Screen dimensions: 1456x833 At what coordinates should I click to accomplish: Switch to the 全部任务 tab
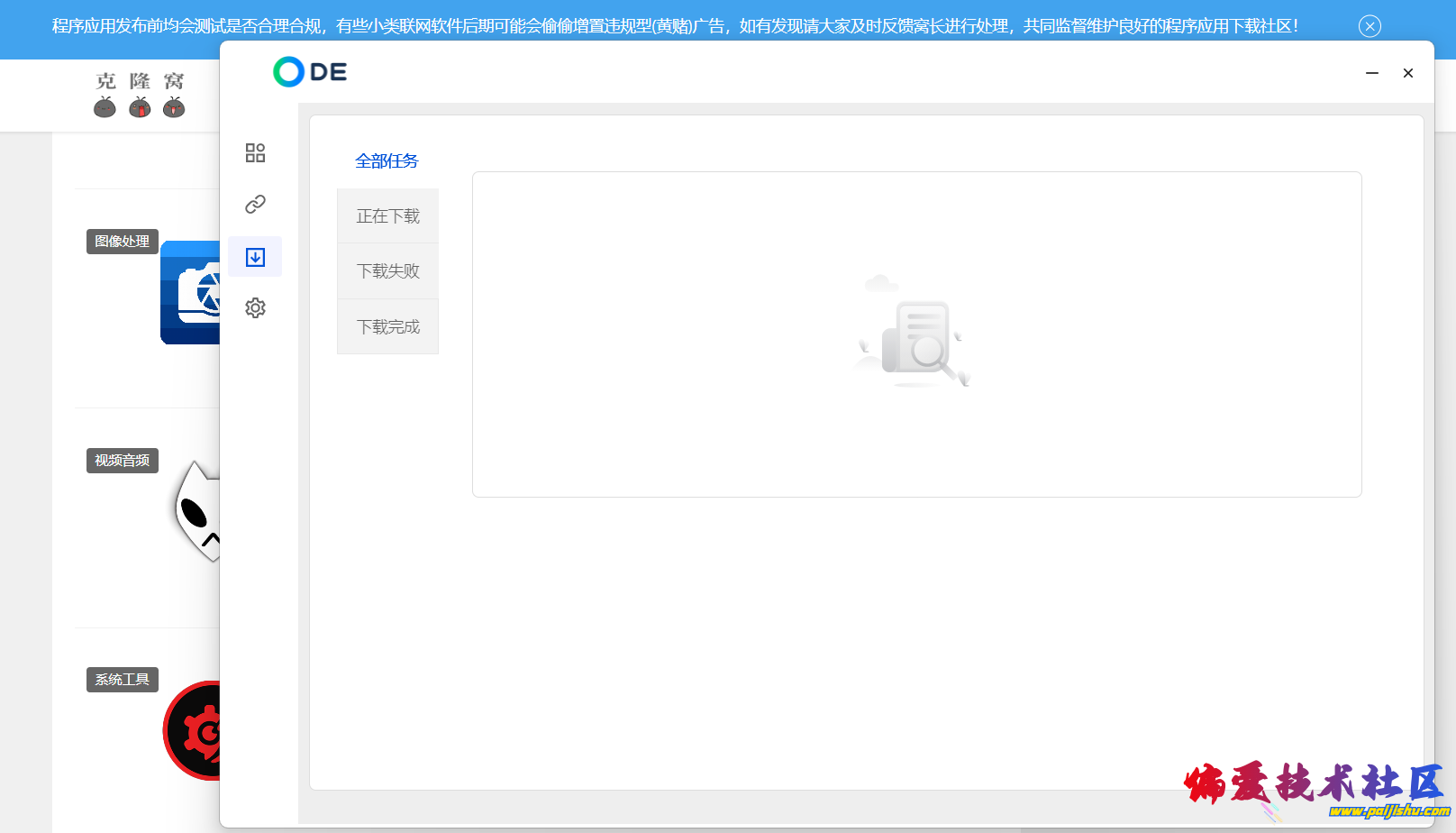tap(387, 161)
